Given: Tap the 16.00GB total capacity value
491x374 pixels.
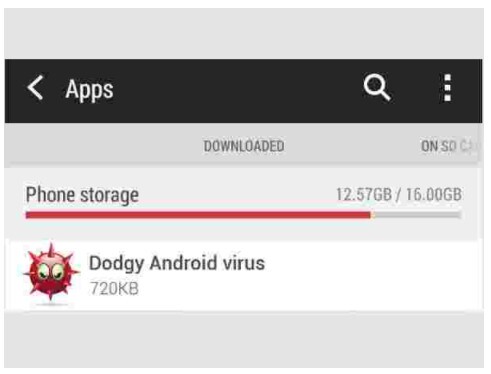Looking at the screenshot, I should (433, 194).
